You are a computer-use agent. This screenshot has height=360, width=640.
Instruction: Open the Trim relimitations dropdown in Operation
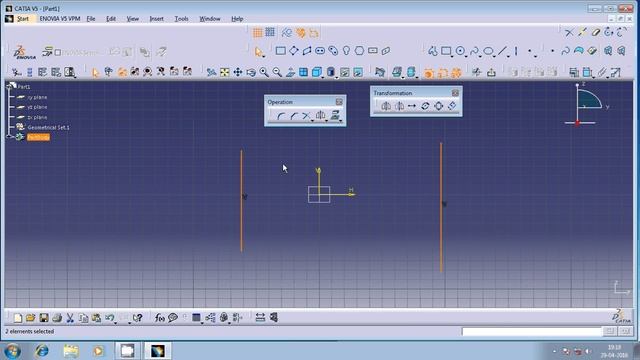[x=312, y=121]
